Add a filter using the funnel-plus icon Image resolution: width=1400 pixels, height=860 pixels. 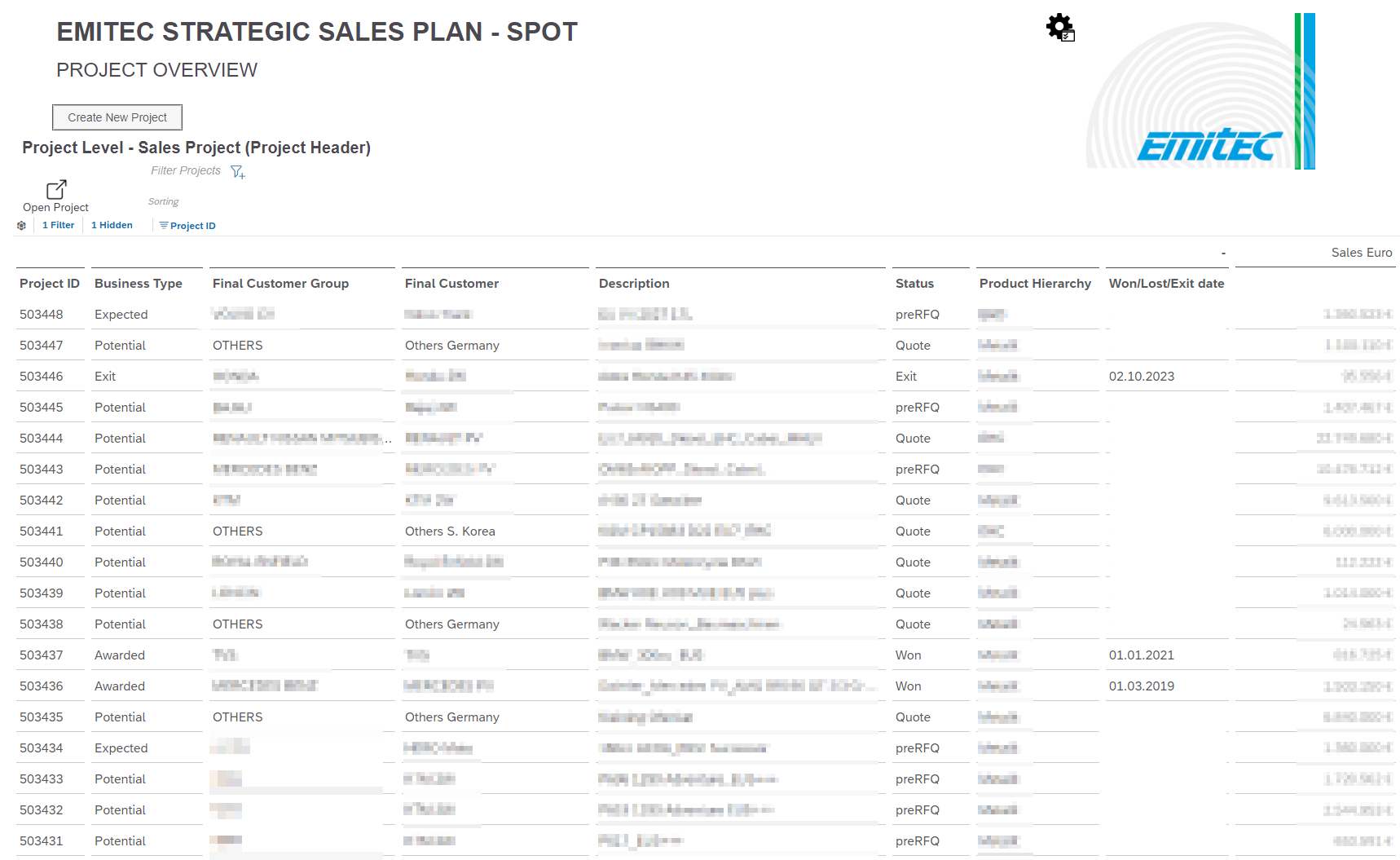[237, 171]
